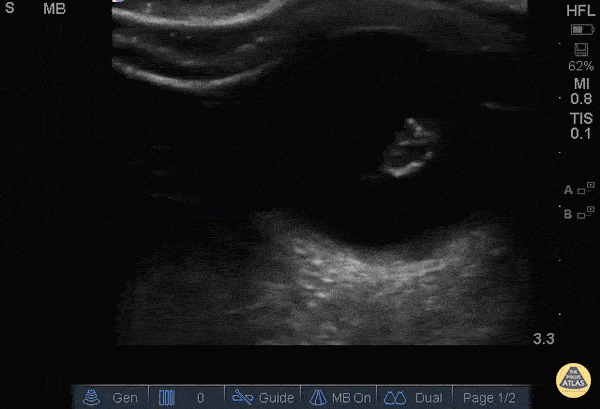Viewport: 600px width, 409px height.
Task: Toggle Dual imaging mode label
Action: [x=428, y=397]
